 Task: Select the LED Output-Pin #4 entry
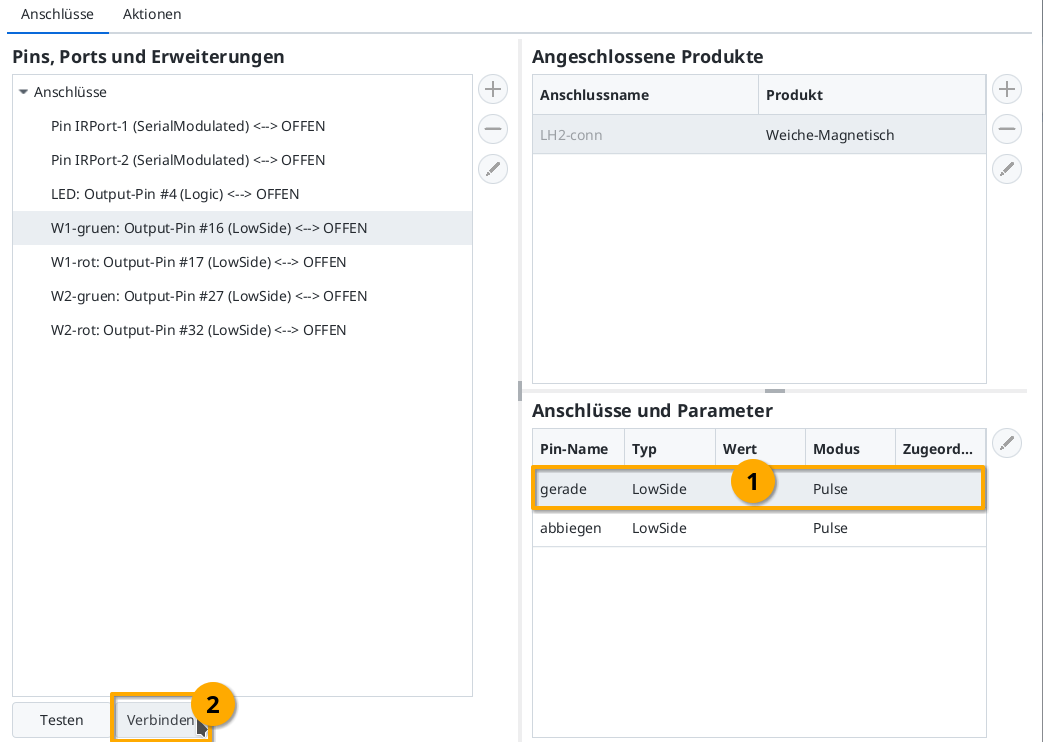click(x=175, y=194)
